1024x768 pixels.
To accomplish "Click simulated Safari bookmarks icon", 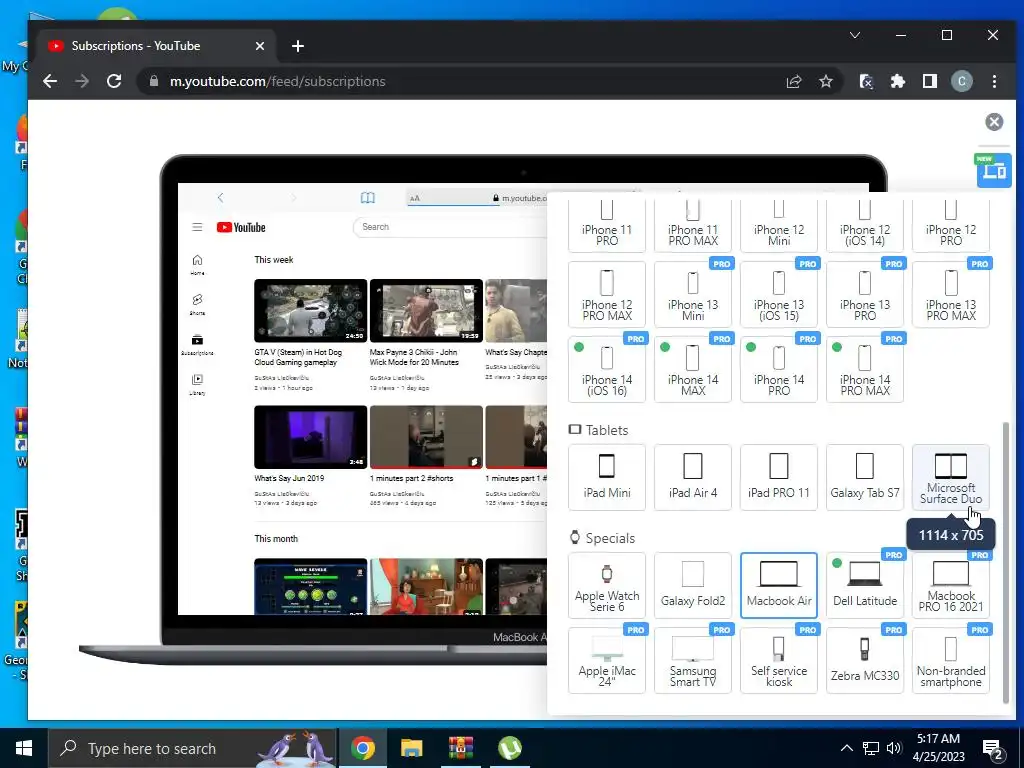I will click(368, 197).
